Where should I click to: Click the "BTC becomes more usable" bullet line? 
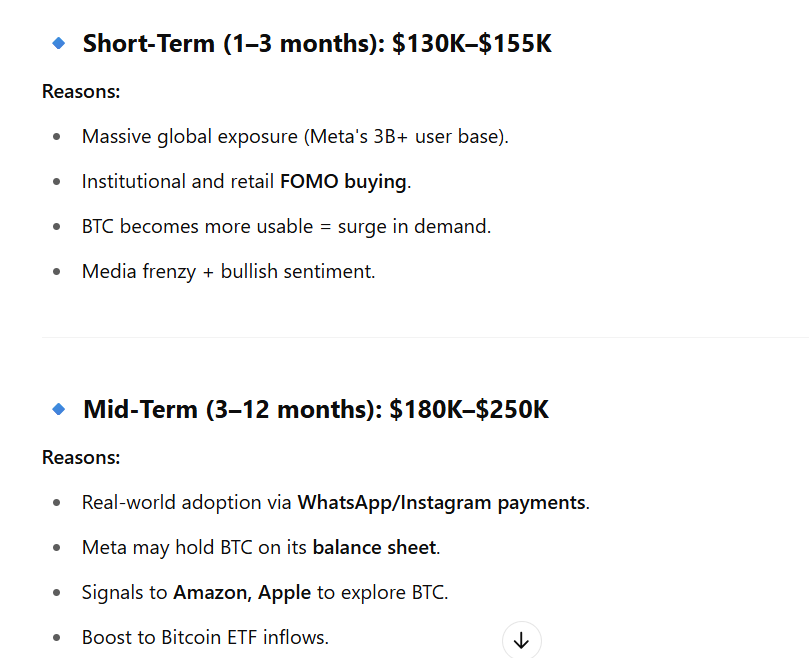(x=286, y=226)
